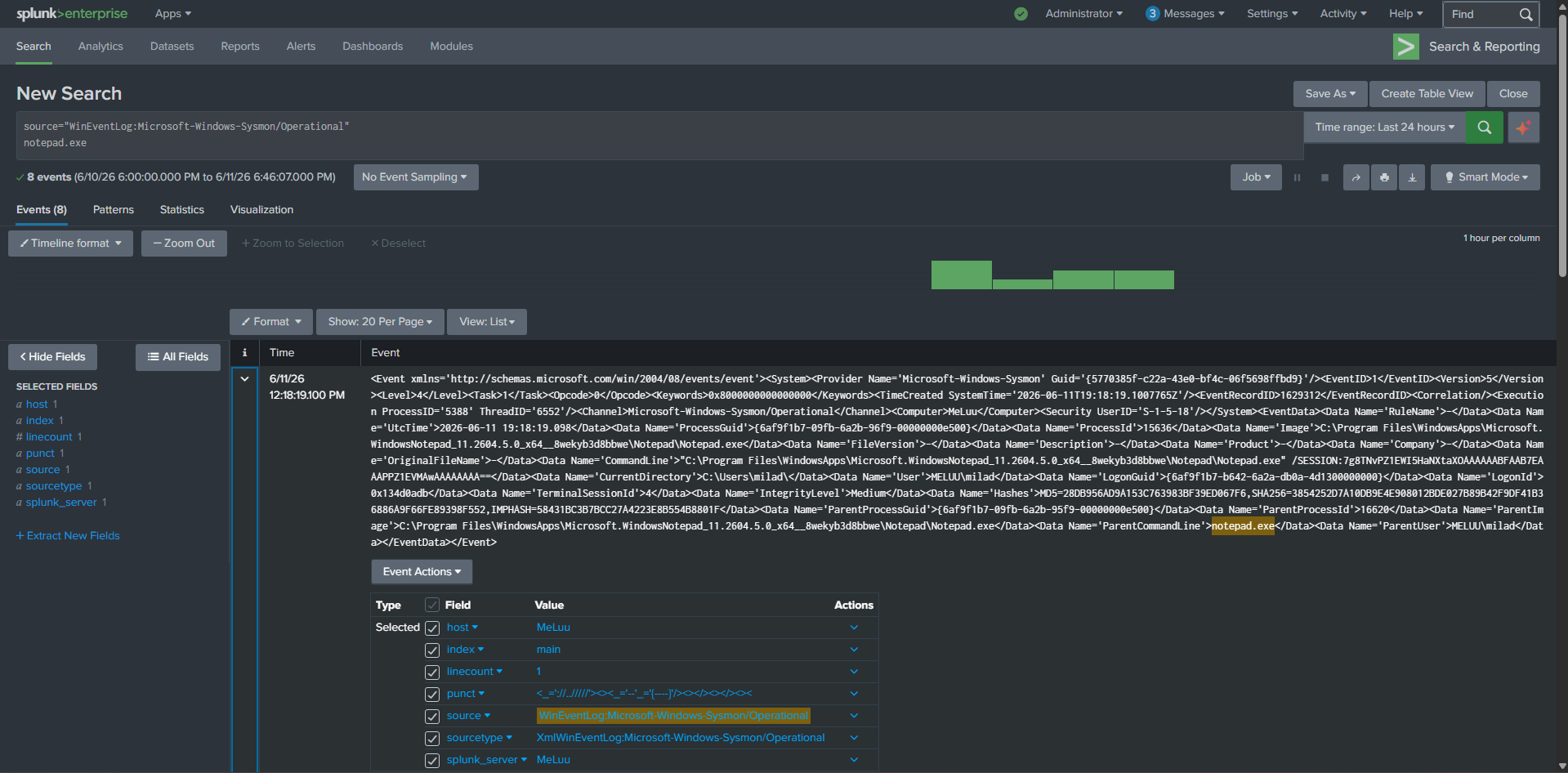Open the Event Actions dropdown

pyautogui.click(x=422, y=572)
